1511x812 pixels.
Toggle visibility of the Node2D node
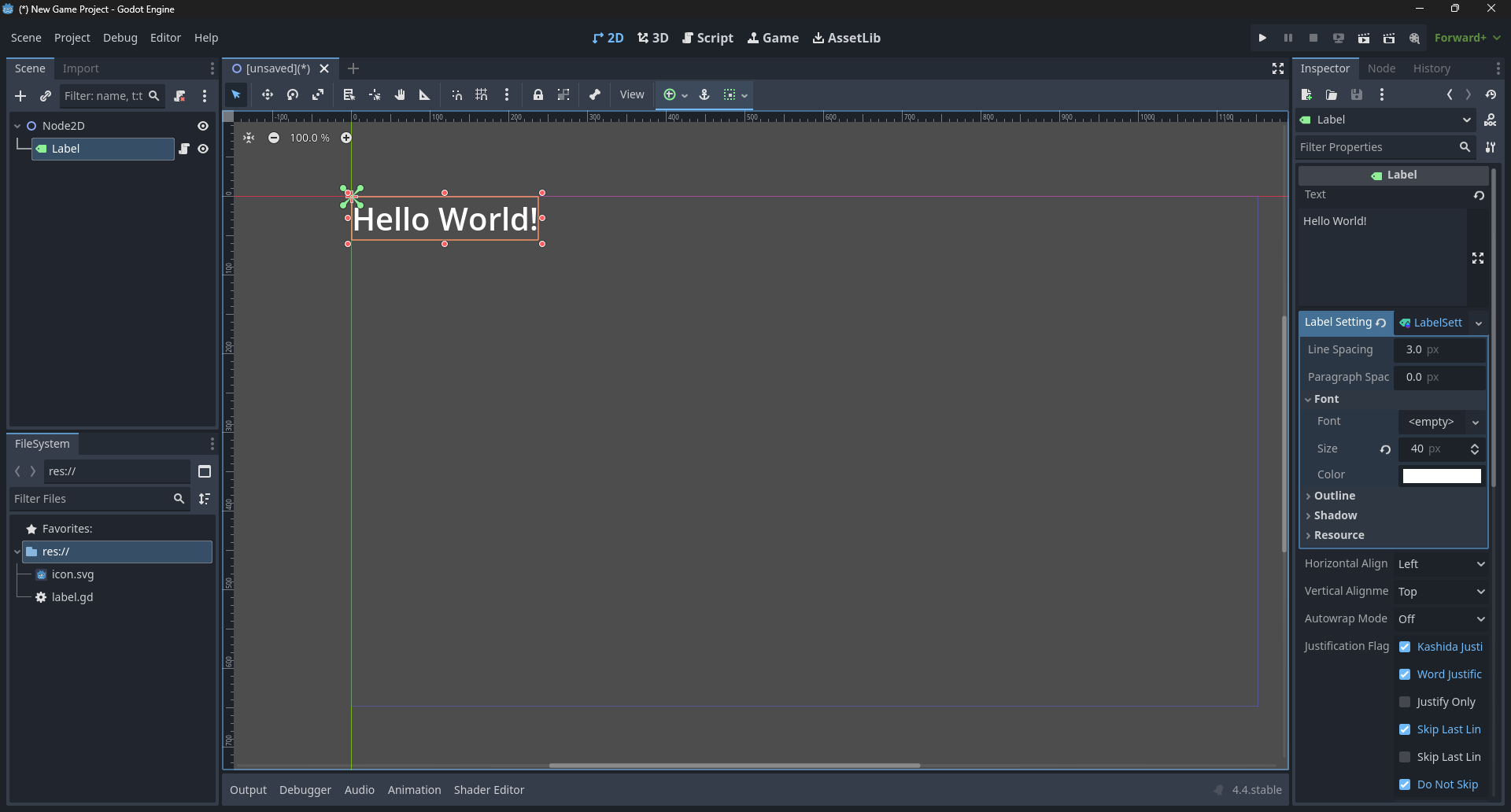tap(203, 126)
